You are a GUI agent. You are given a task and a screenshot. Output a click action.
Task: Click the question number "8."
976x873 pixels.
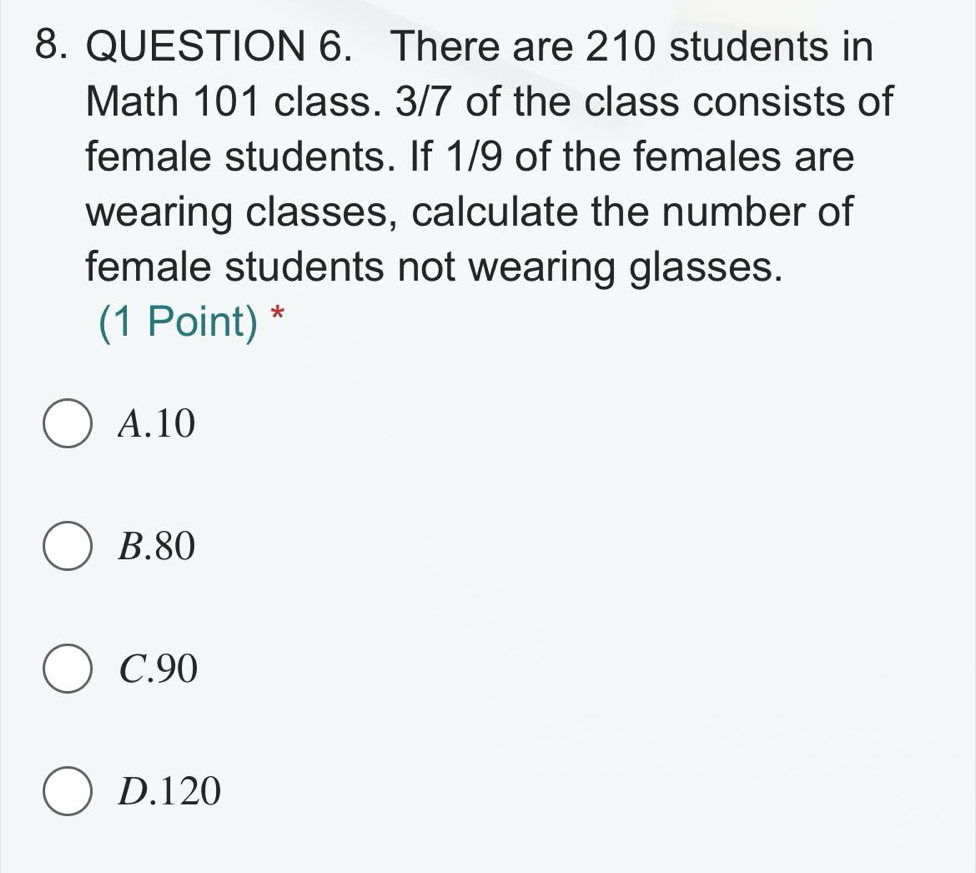[43, 47]
